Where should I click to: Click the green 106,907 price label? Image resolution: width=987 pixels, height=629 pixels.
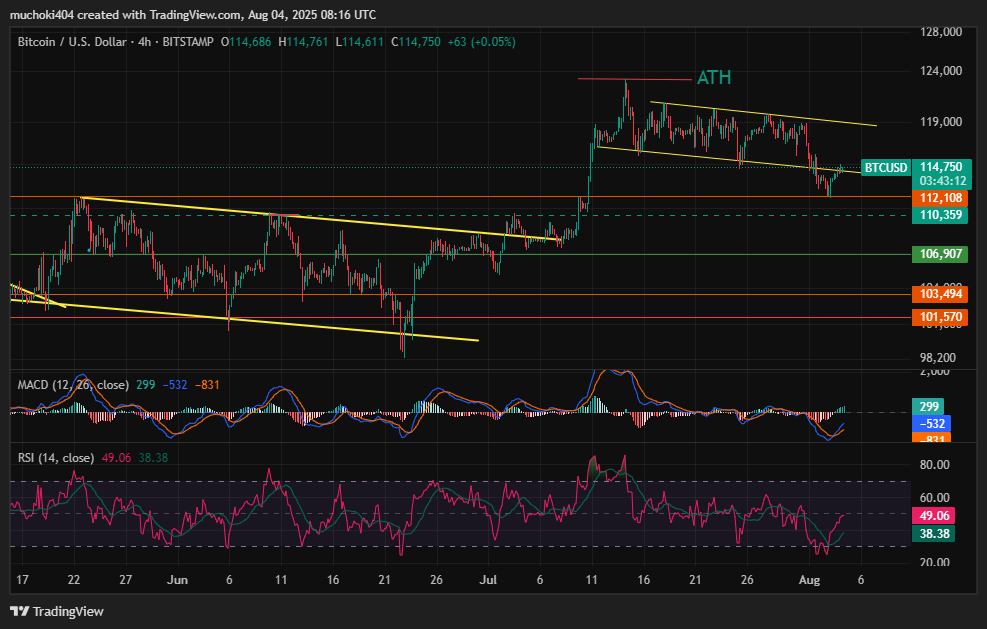tap(940, 254)
